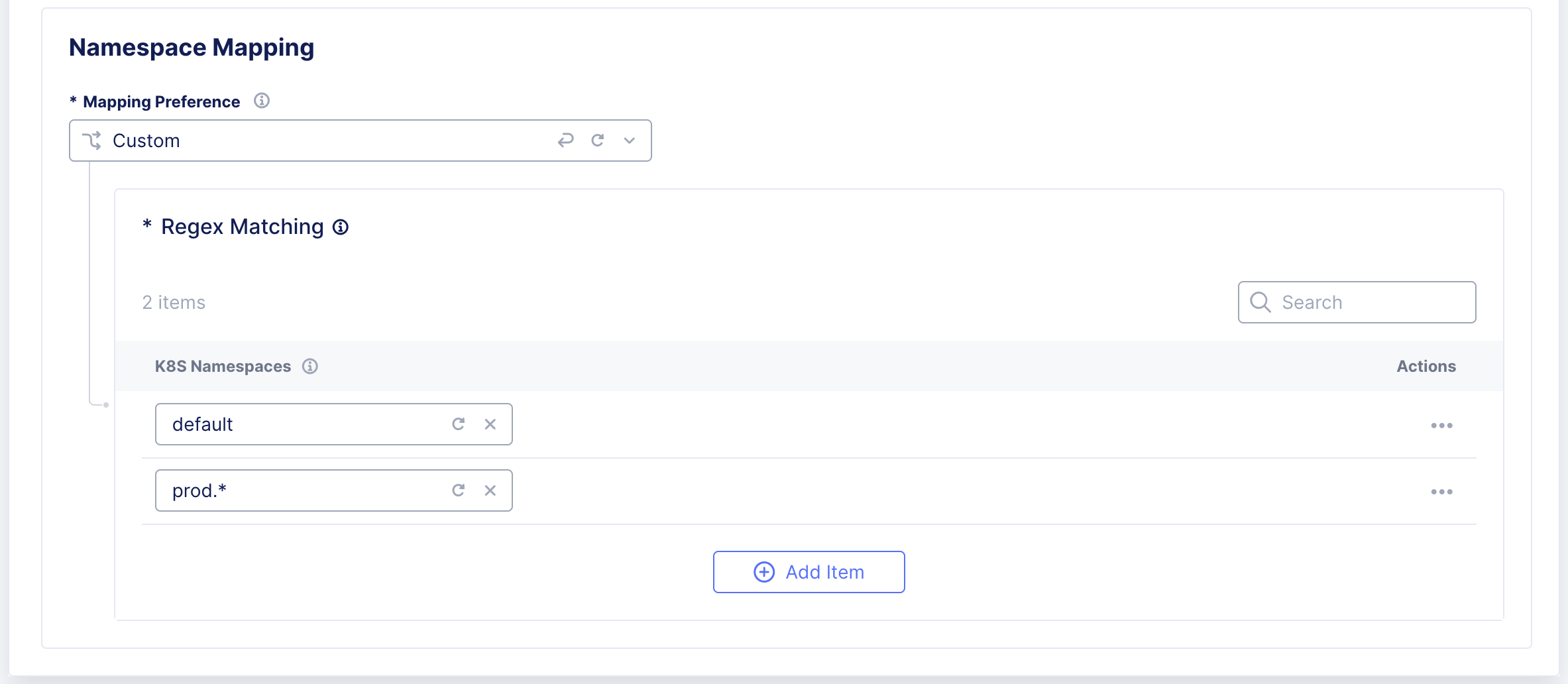1568x684 pixels.
Task: Click the K8S Namespaces info icon
Action: pos(310,367)
